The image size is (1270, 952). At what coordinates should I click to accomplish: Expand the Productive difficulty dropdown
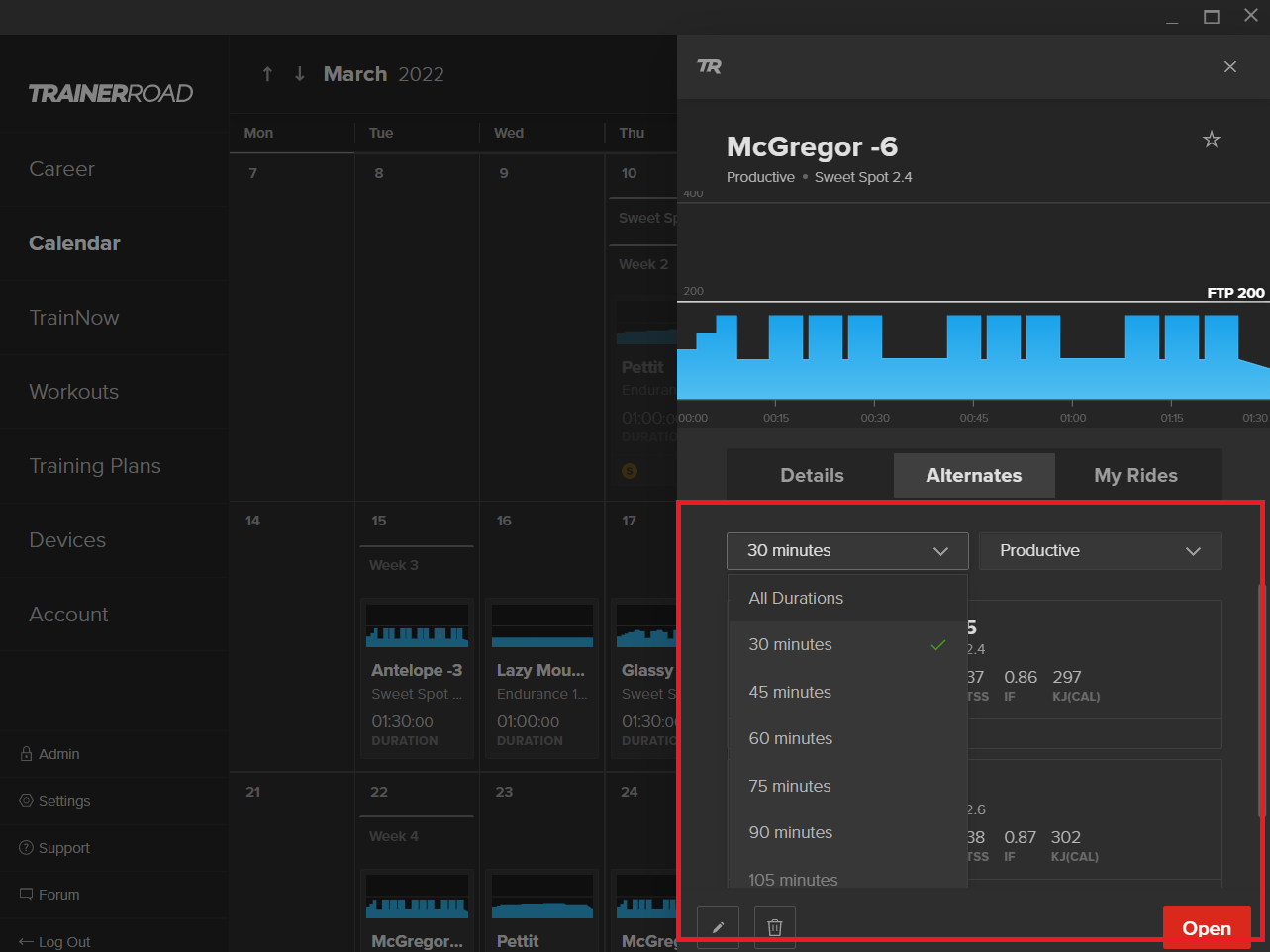point(1100,551)
